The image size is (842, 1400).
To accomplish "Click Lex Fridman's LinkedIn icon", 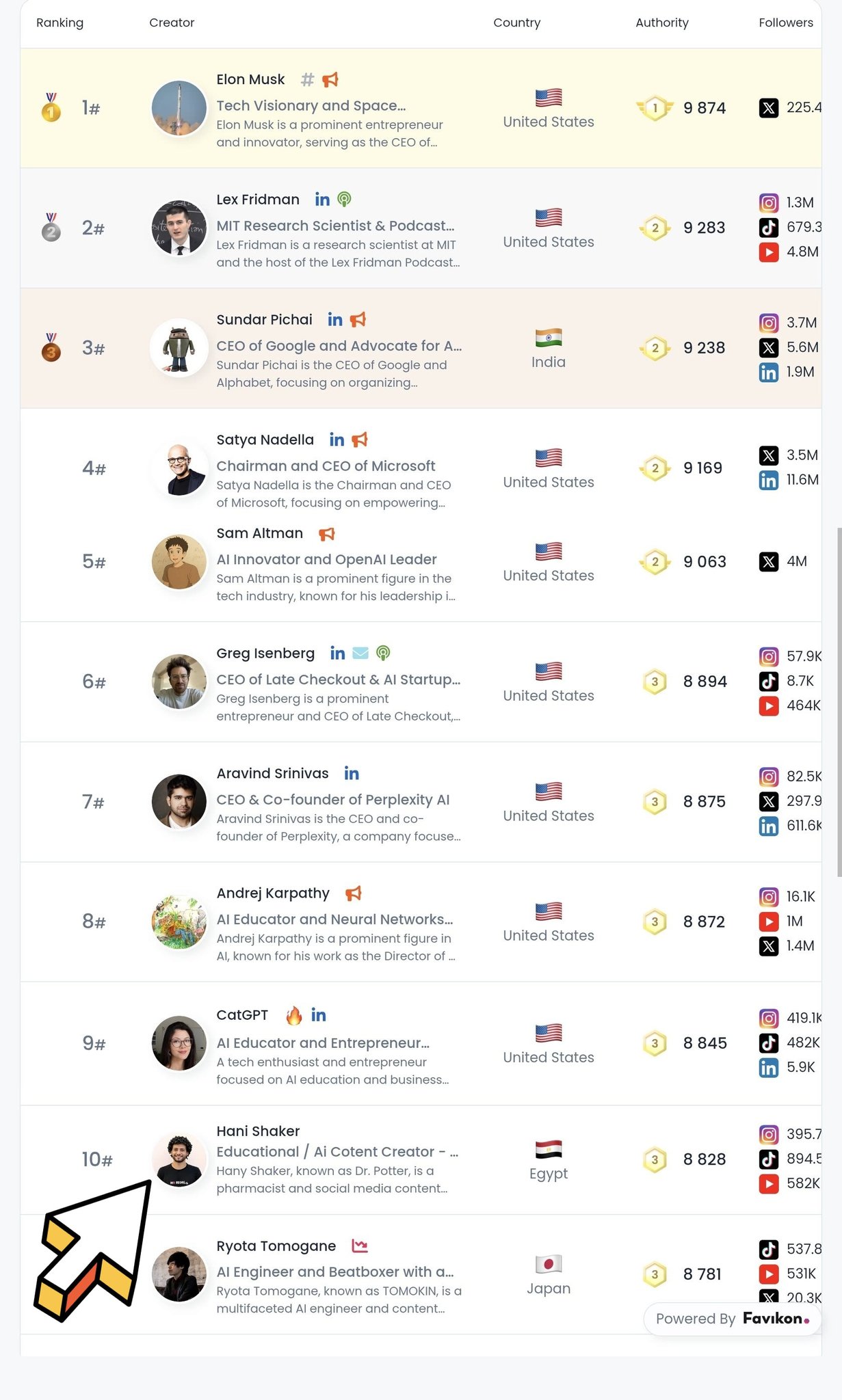I will [322, 200].
